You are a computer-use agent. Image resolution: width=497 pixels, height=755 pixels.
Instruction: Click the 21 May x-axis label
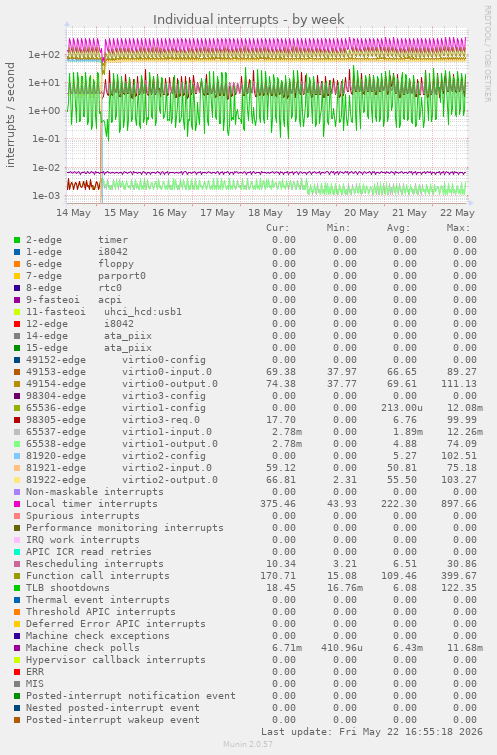pyautogui.click(x=409, y=212)
